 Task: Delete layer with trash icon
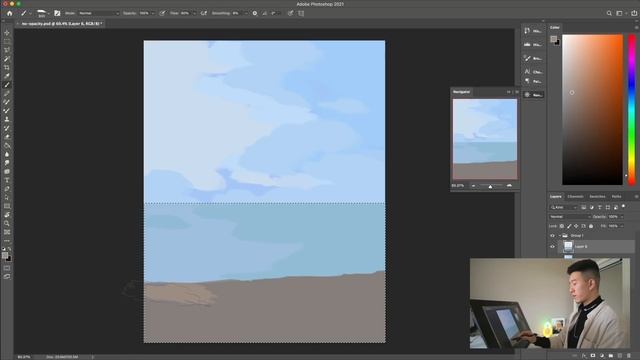tap(629, 356)
